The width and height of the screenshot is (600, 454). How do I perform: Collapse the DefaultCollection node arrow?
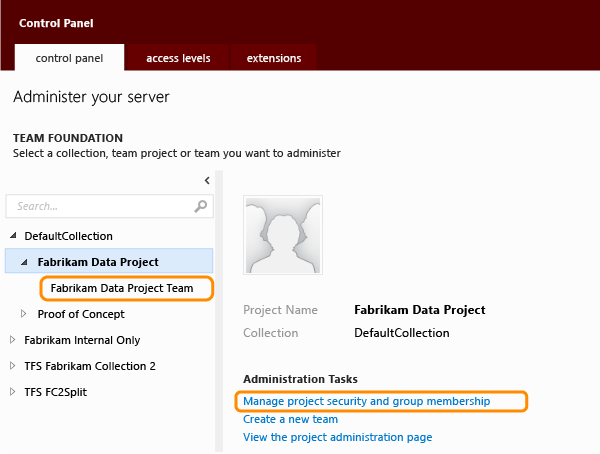(x=13, y=235)
